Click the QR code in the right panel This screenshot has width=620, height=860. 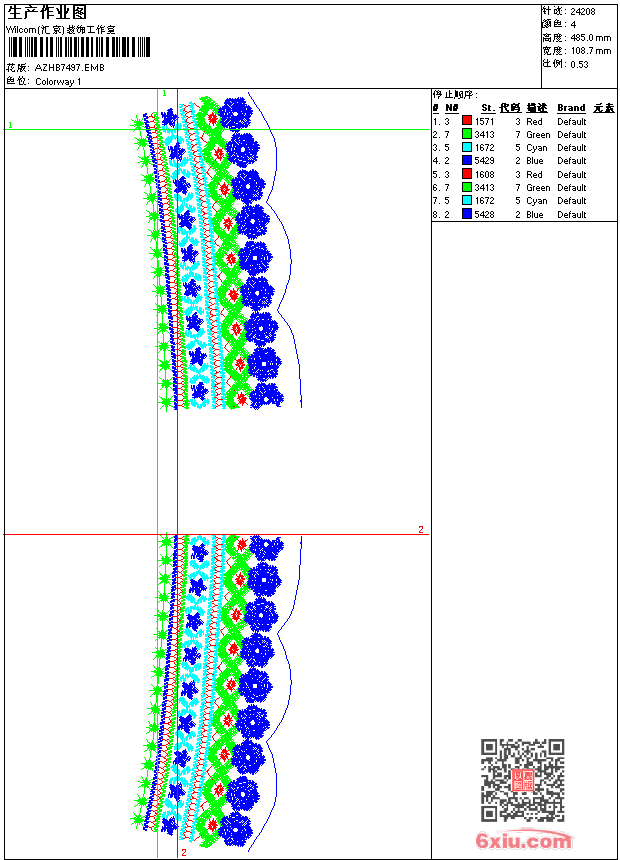[523, 780]
